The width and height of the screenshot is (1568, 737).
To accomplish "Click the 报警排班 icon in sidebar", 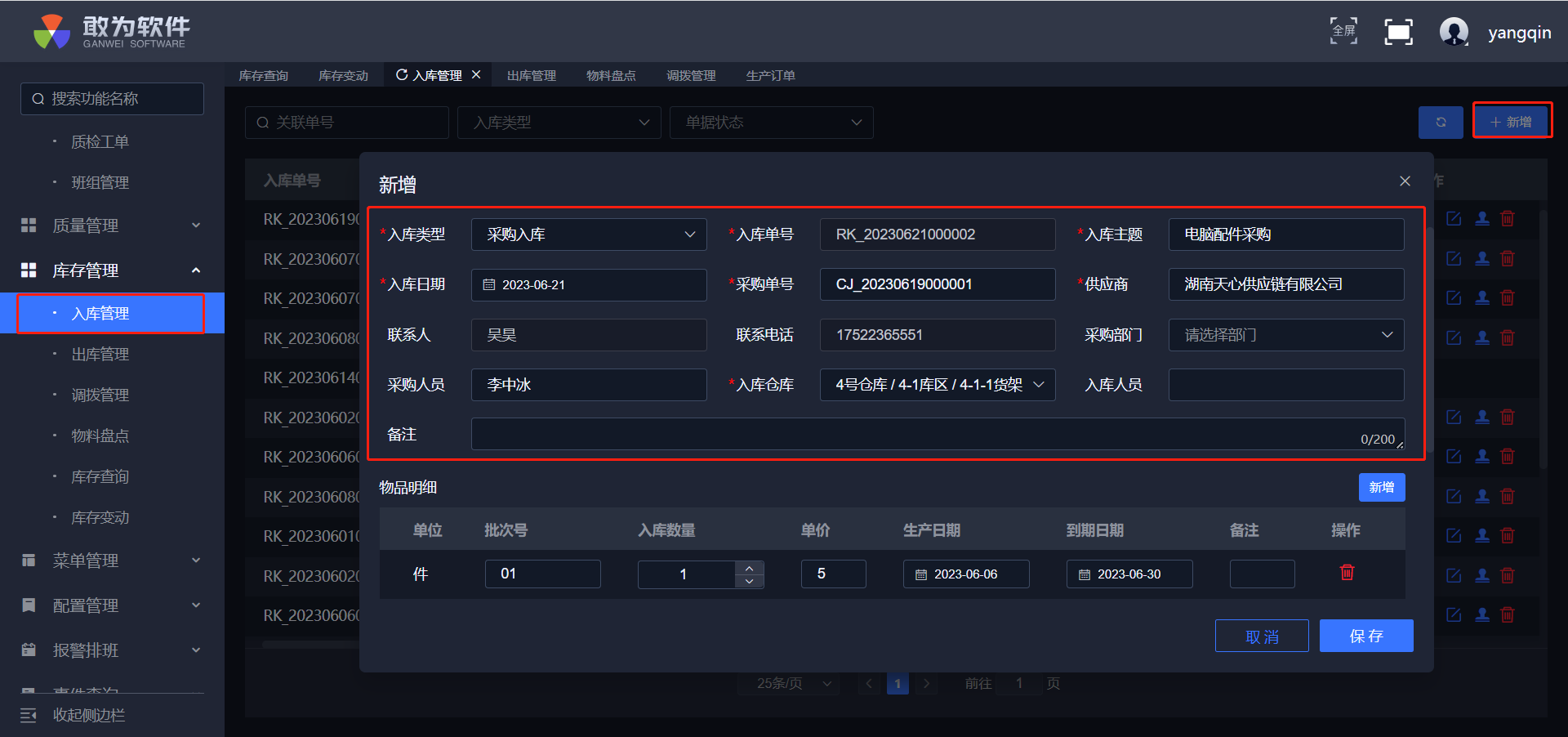I will click(x=29, y=650).
